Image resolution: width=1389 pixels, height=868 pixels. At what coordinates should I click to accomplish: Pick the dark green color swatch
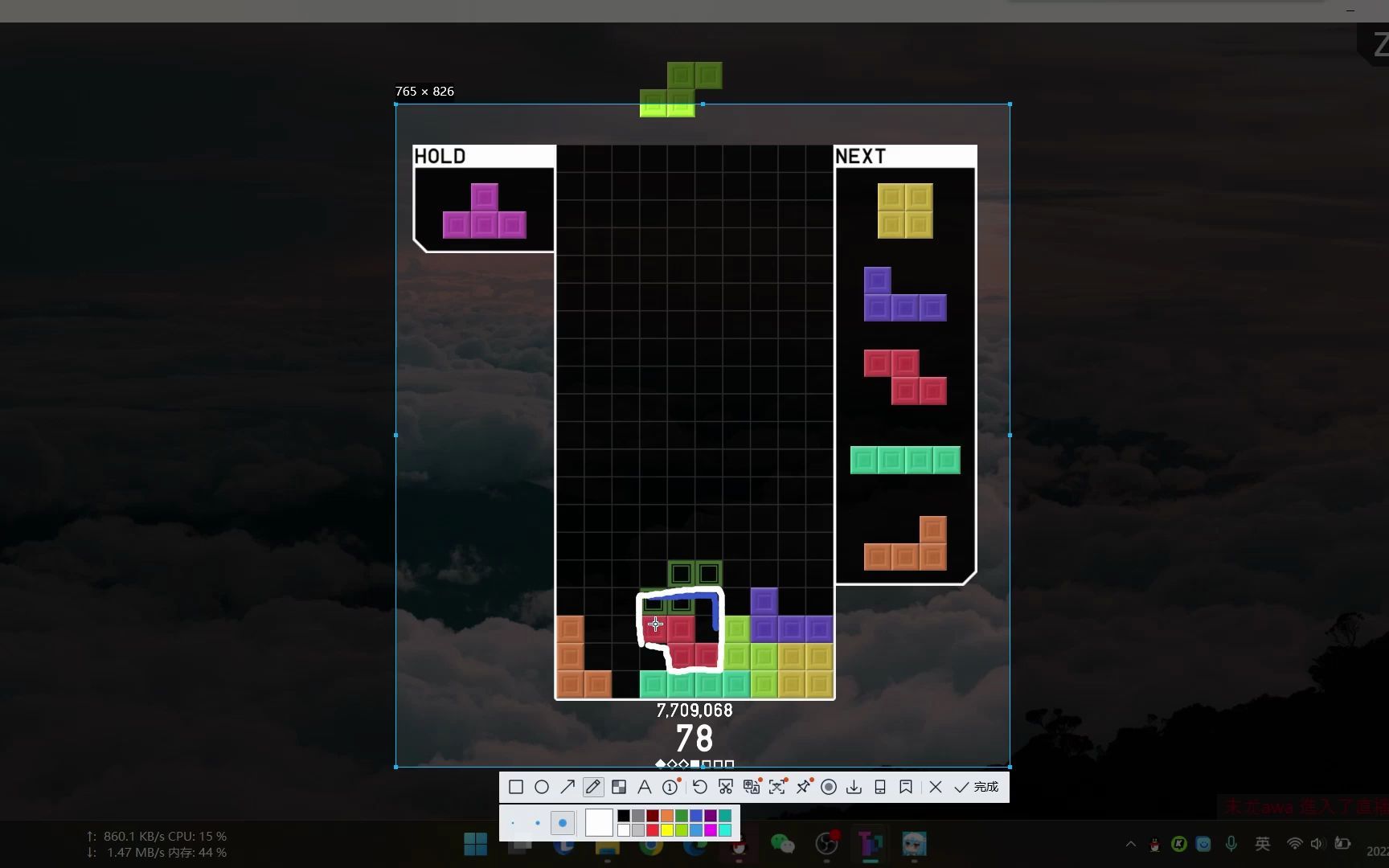pyautogui.click(x=682, y=816)
